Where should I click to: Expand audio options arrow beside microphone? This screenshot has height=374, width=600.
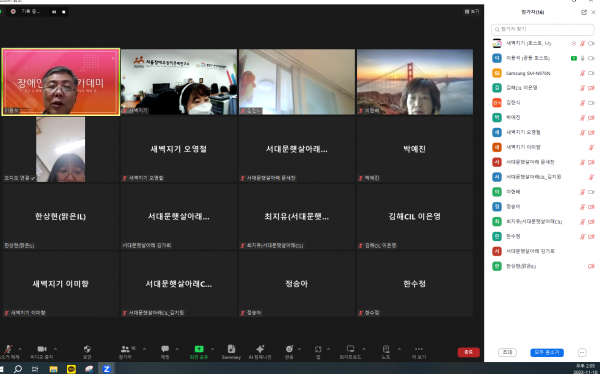[20, 349]
